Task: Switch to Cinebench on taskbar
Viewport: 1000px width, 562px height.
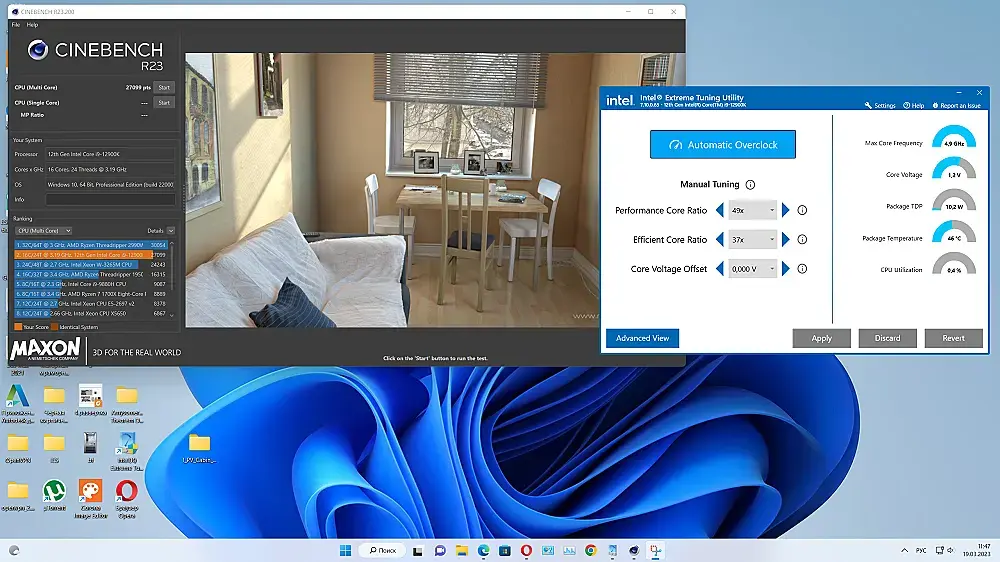Action: [x=634, y=551]
